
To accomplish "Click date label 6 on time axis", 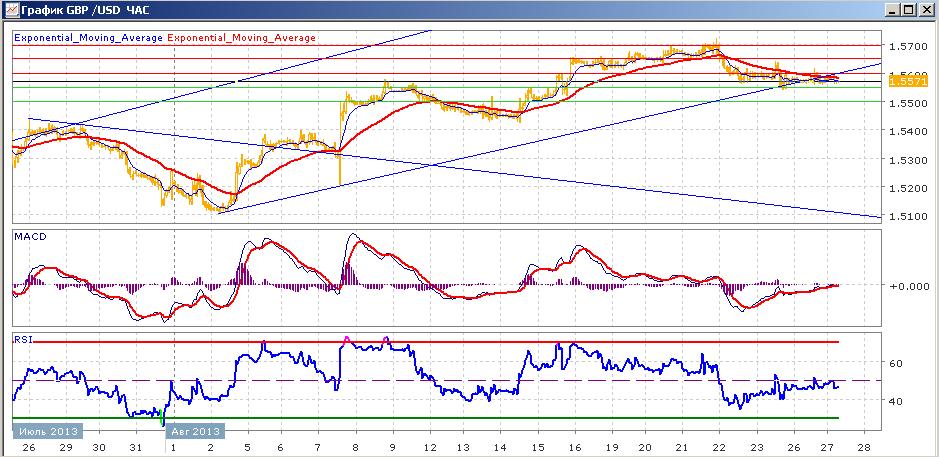I will click(x=281, y=447).
